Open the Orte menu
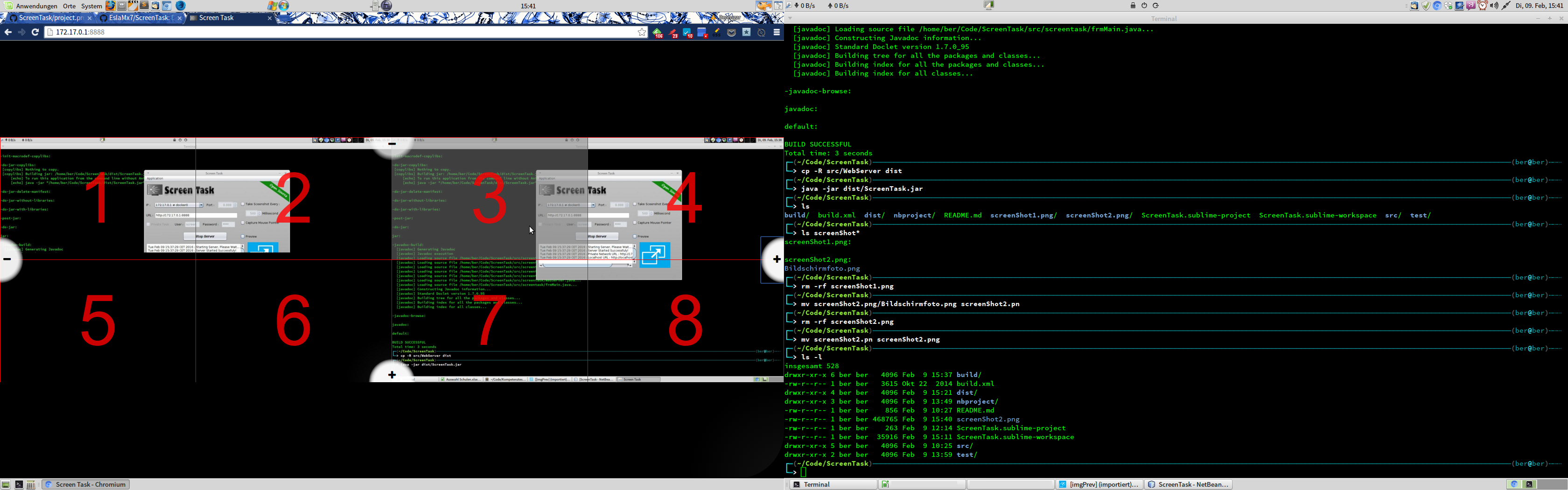This screenshot has width=1568, height=490. (70, 6)
